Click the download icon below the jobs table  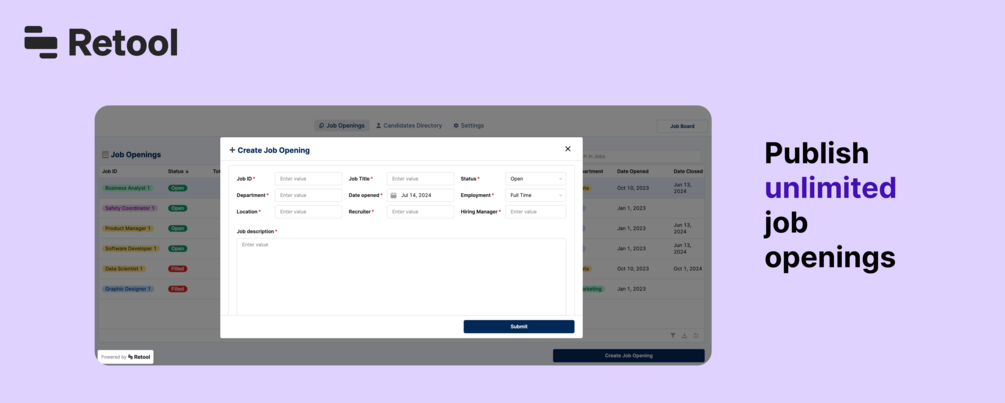(685, 336)
